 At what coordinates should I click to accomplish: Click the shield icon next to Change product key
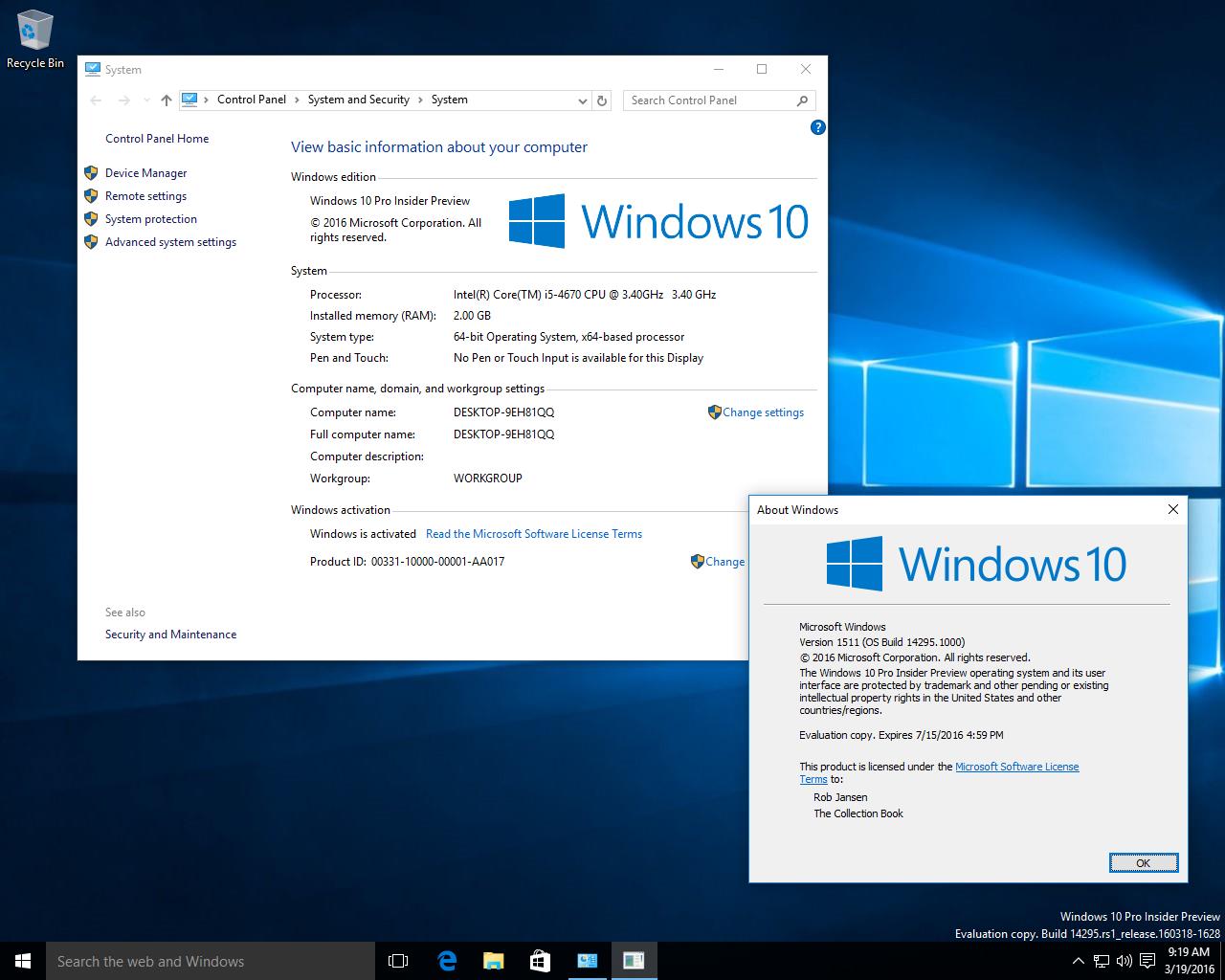coord(698,562)
